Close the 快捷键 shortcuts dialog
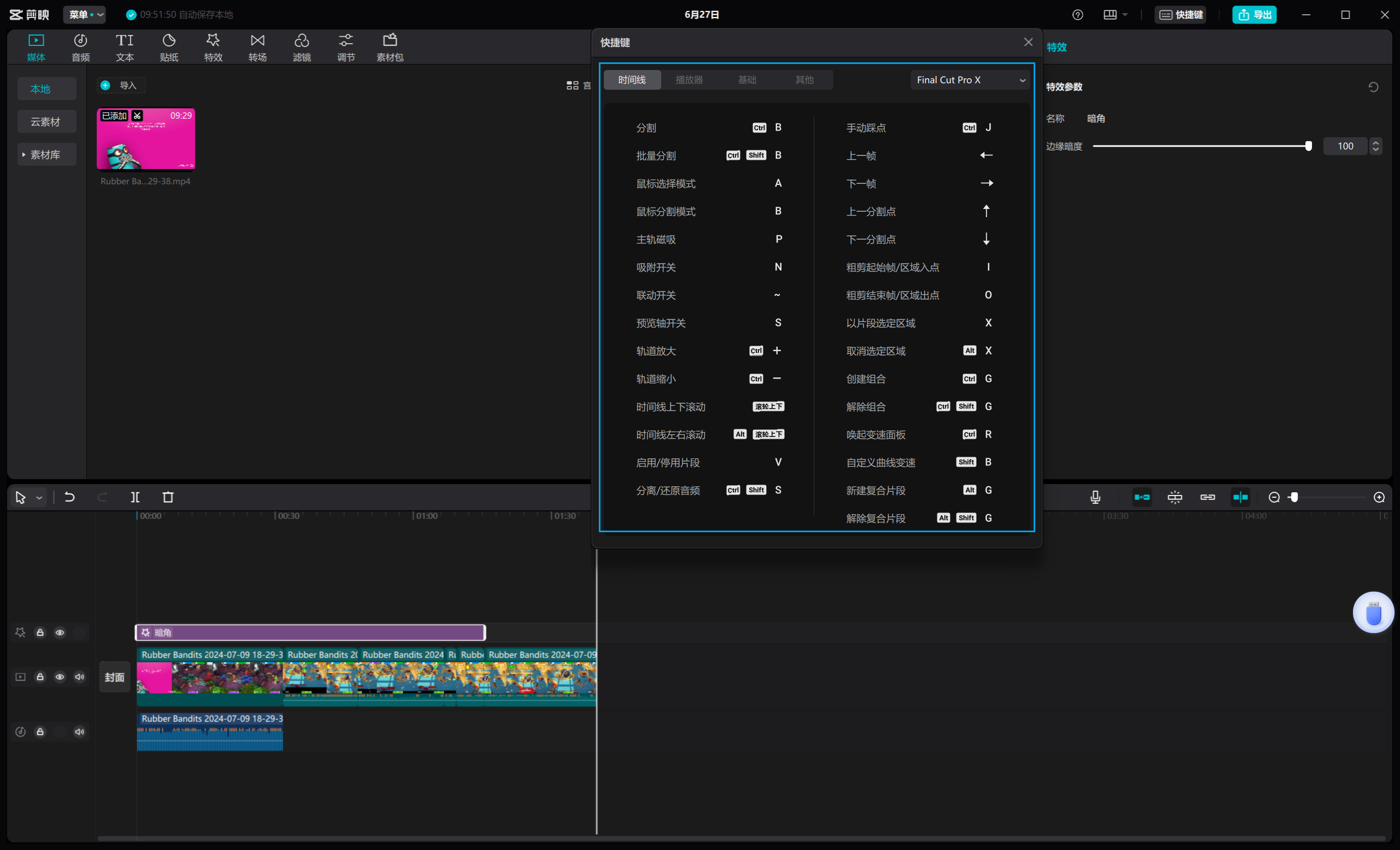 (x=1029, y=42)
